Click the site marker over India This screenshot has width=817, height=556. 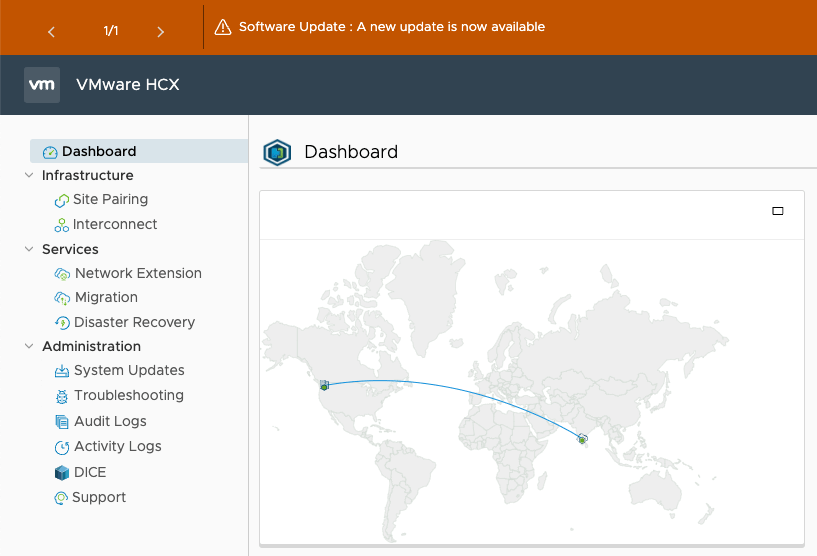pyautogui.click(x=582, y=439)
